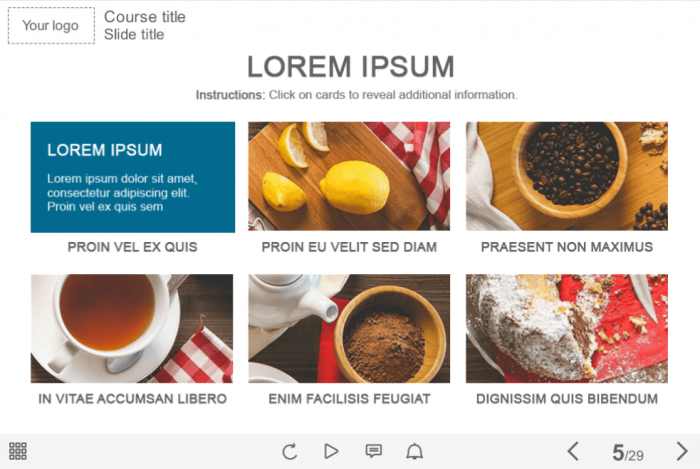Play the slide using the play icon
This screenshot has height=469, width=700.
pos(331,451)
